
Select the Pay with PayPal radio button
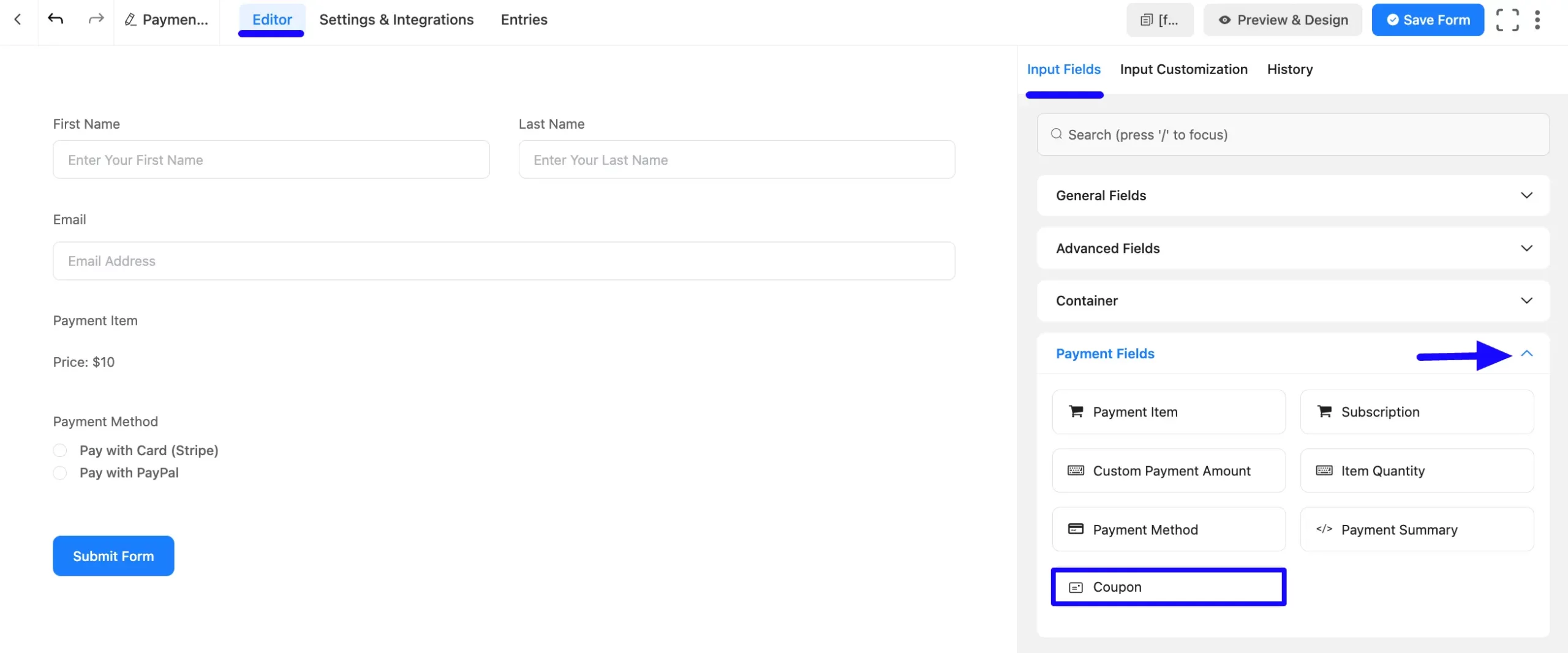[x=59, y=472]
